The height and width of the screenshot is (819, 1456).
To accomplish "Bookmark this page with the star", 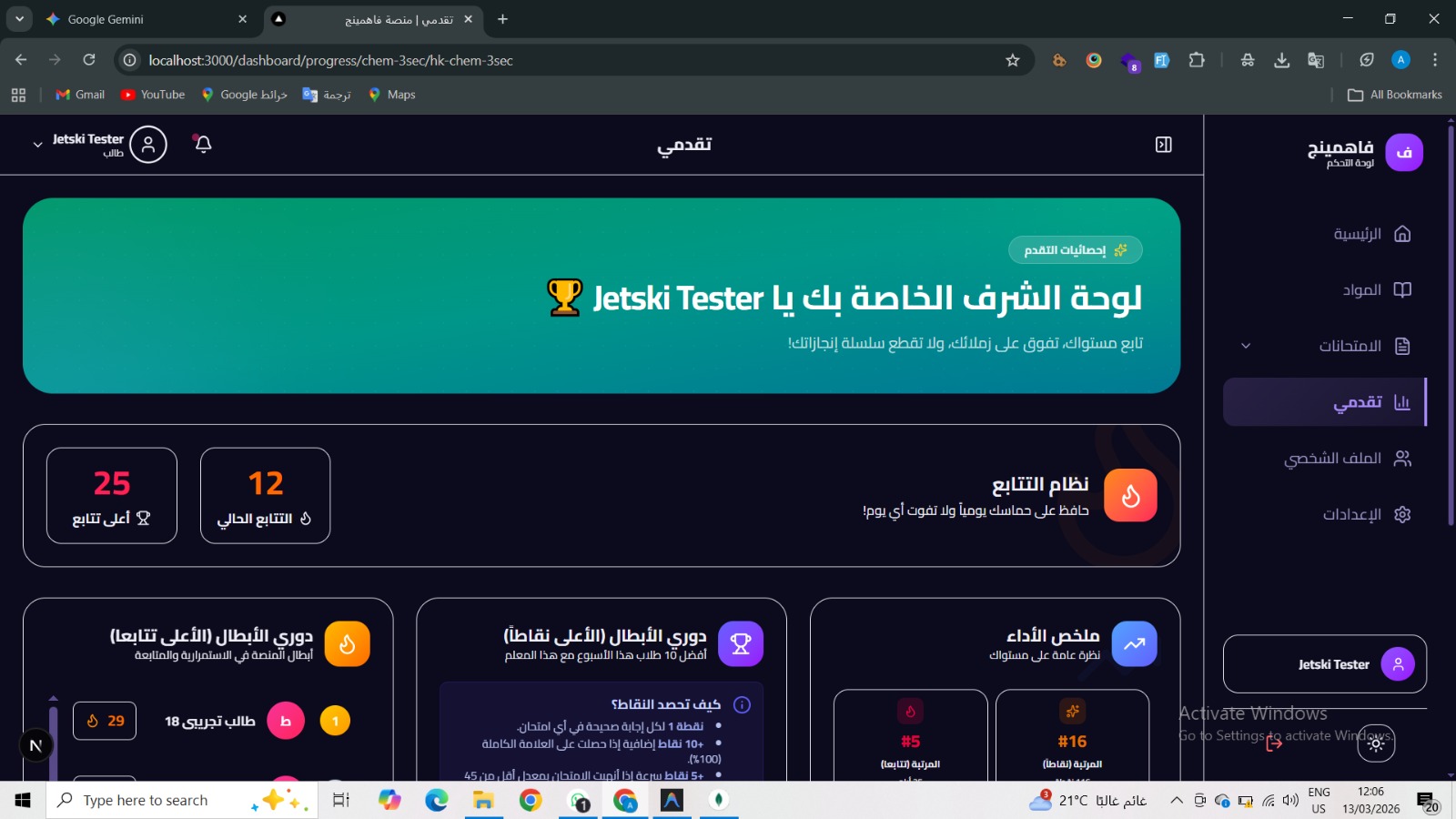I will click(1012, 60).
